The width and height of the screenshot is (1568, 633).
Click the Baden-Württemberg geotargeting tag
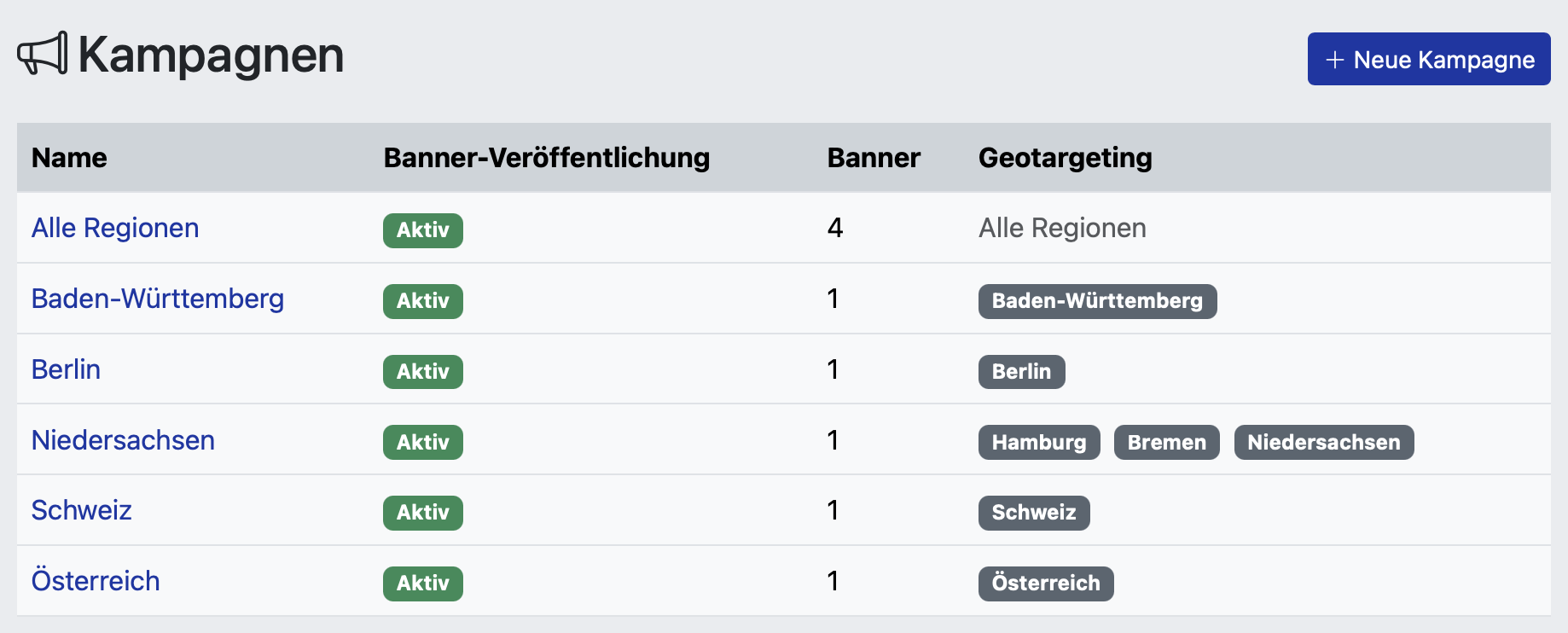tap(1096, 301)
